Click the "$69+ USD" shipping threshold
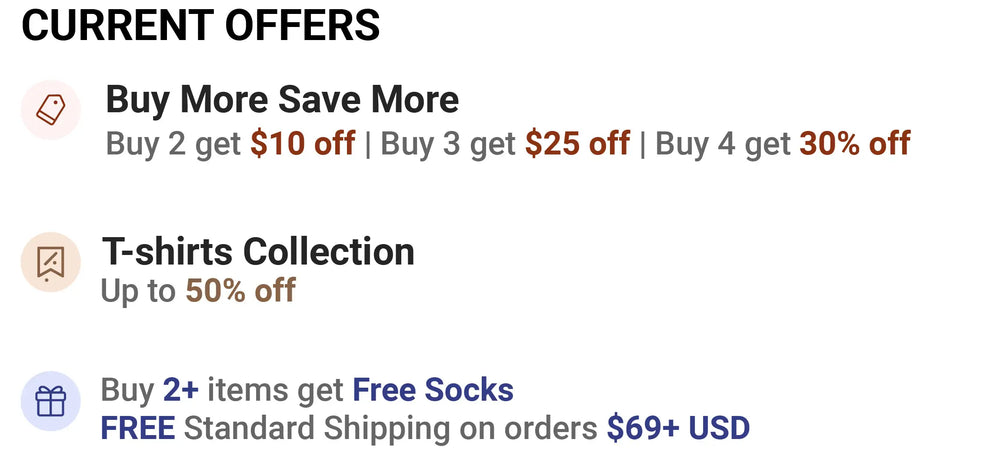 [x=678, y=429]
